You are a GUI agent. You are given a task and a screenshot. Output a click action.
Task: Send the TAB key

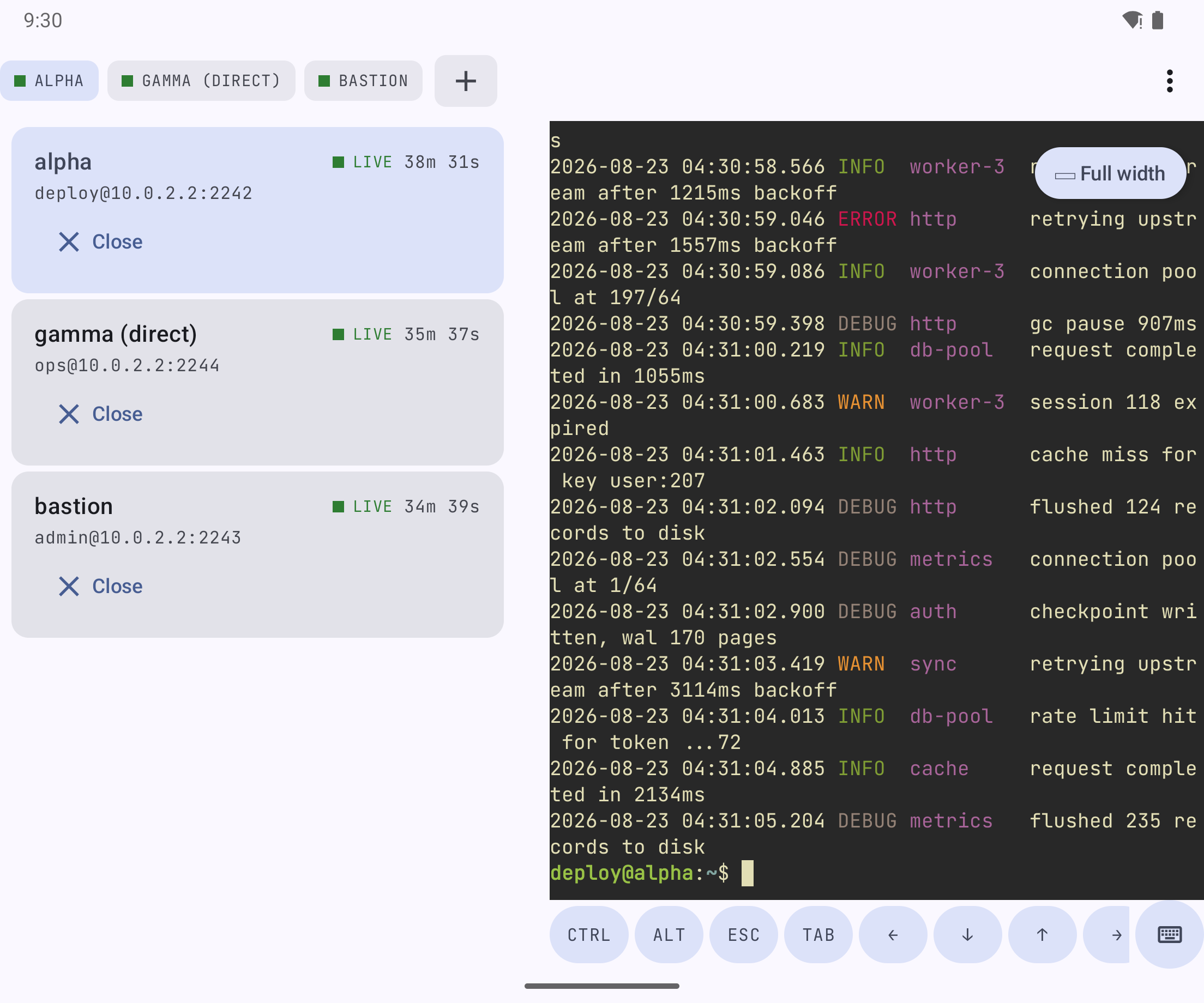point(818,935)
